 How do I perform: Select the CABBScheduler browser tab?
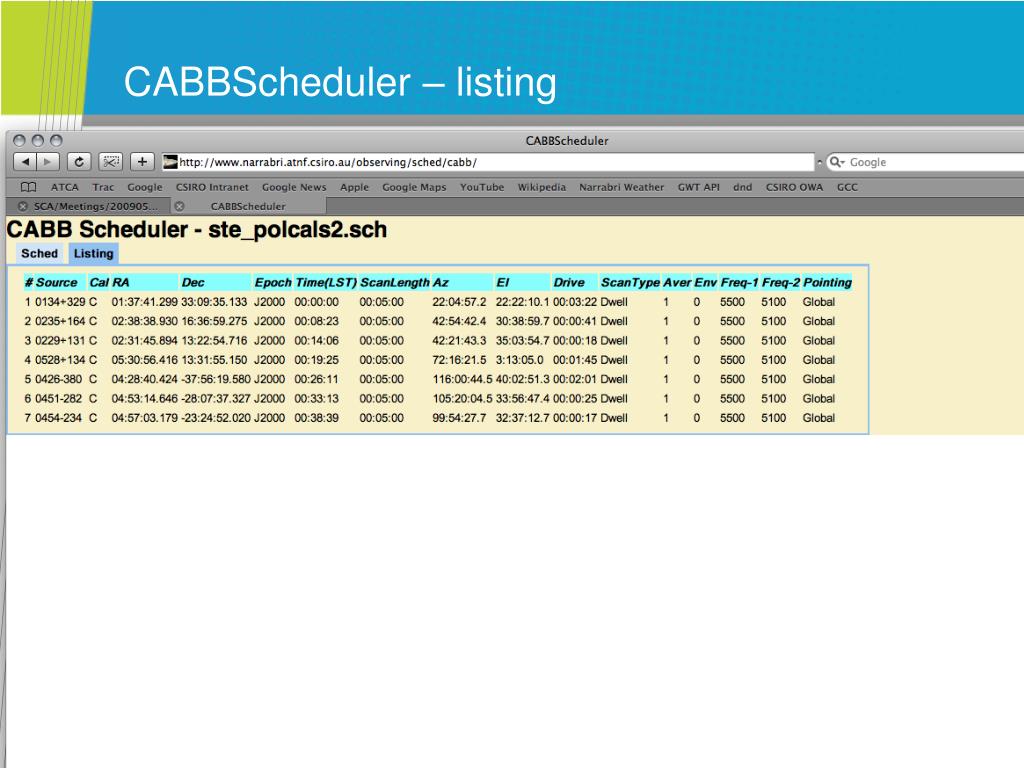click(x=248, y=206)
